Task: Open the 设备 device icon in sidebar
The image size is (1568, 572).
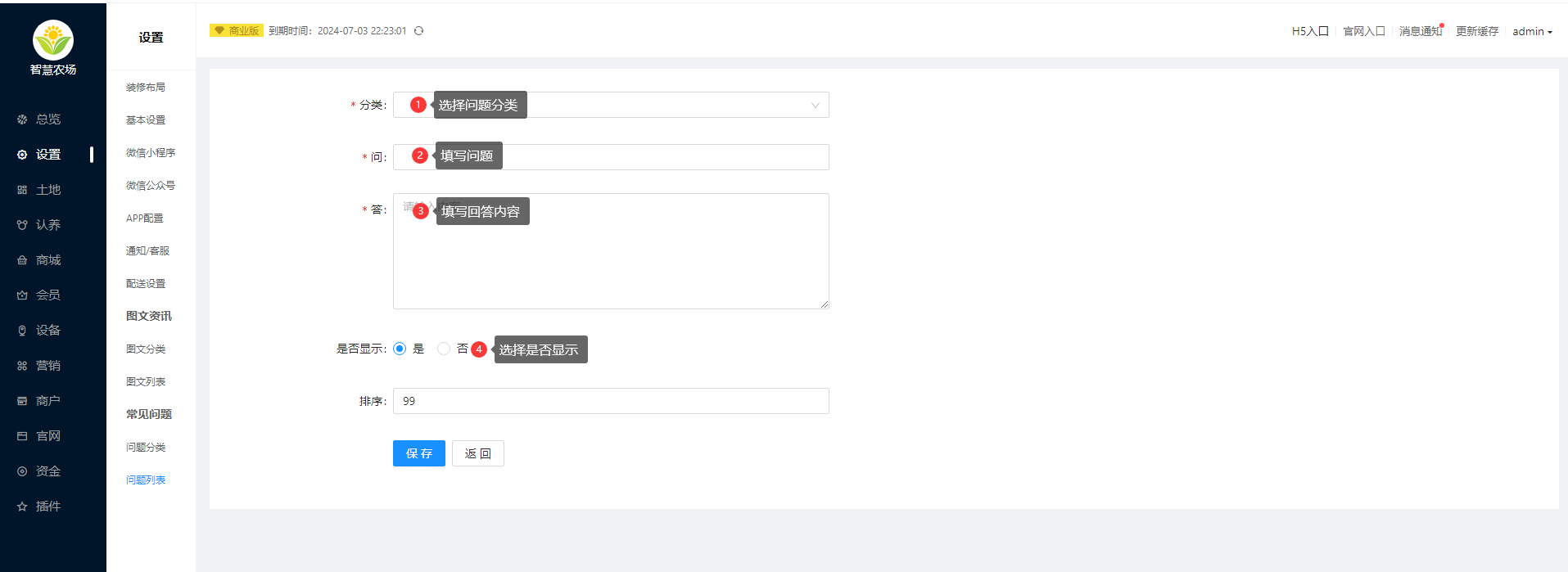Action: click(x=22, y=331)
